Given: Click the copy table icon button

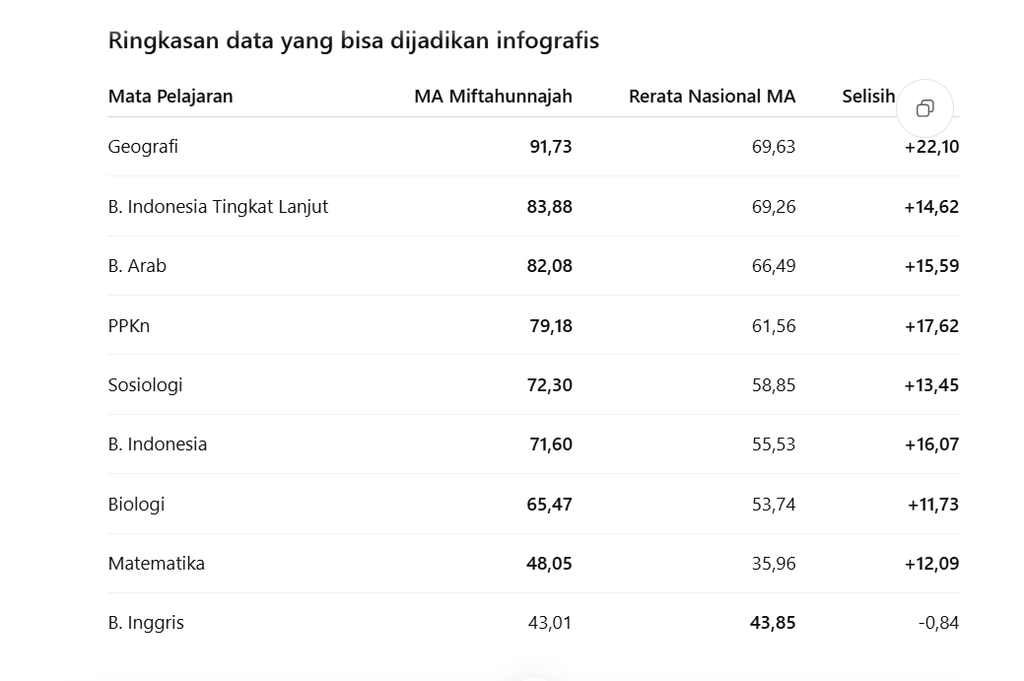Looking at the screenshot, I should [925, 108].
